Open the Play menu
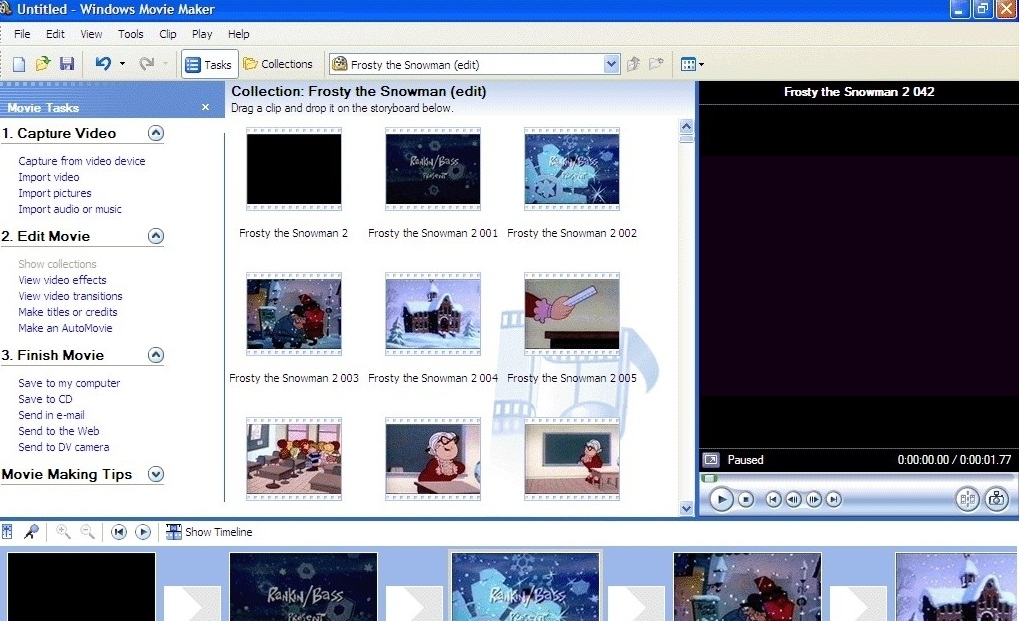Screen dimensions: 1019x621 coord(202,34)
